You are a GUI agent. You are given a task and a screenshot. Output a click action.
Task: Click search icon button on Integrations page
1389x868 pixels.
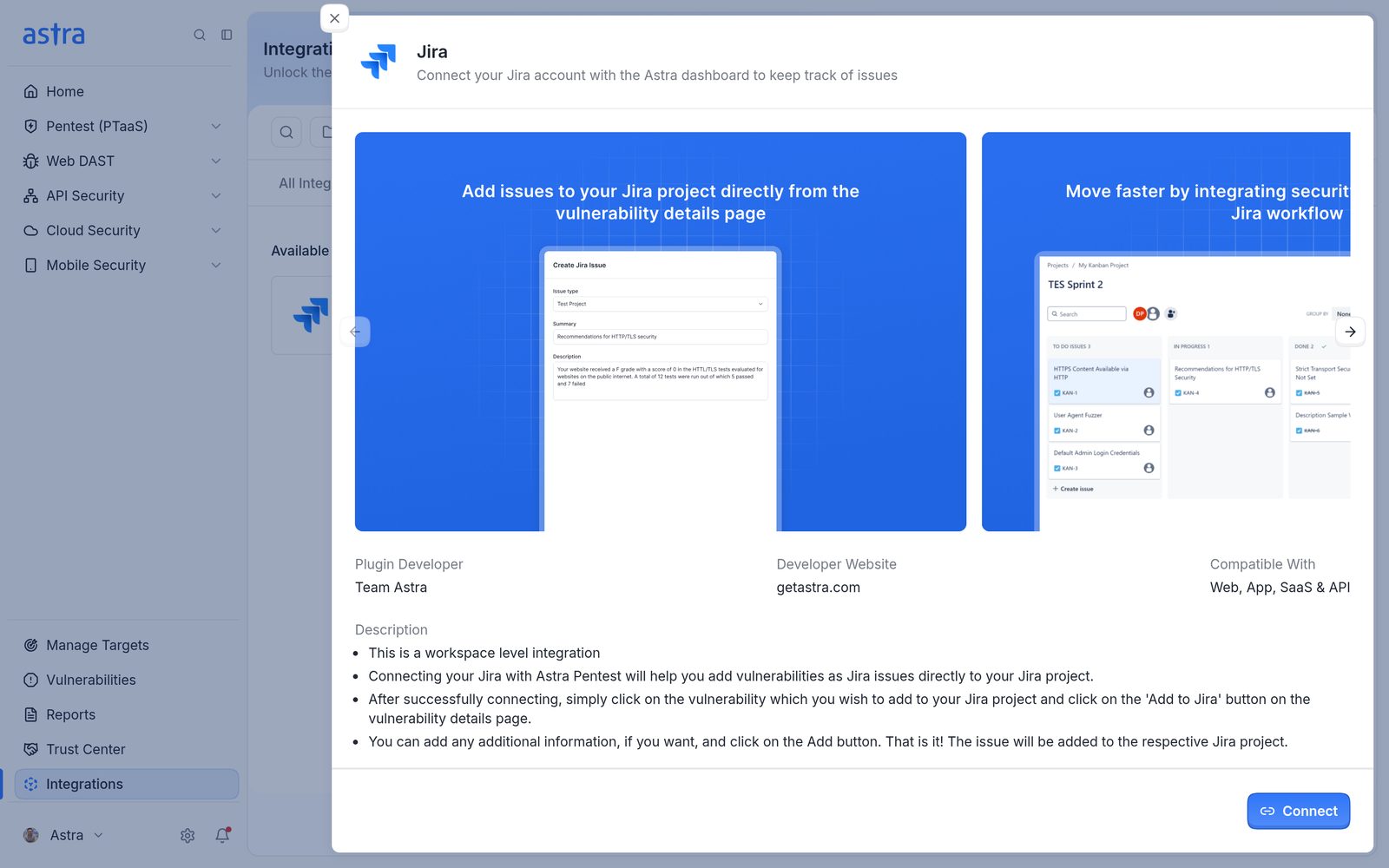[x=286, y=132]
